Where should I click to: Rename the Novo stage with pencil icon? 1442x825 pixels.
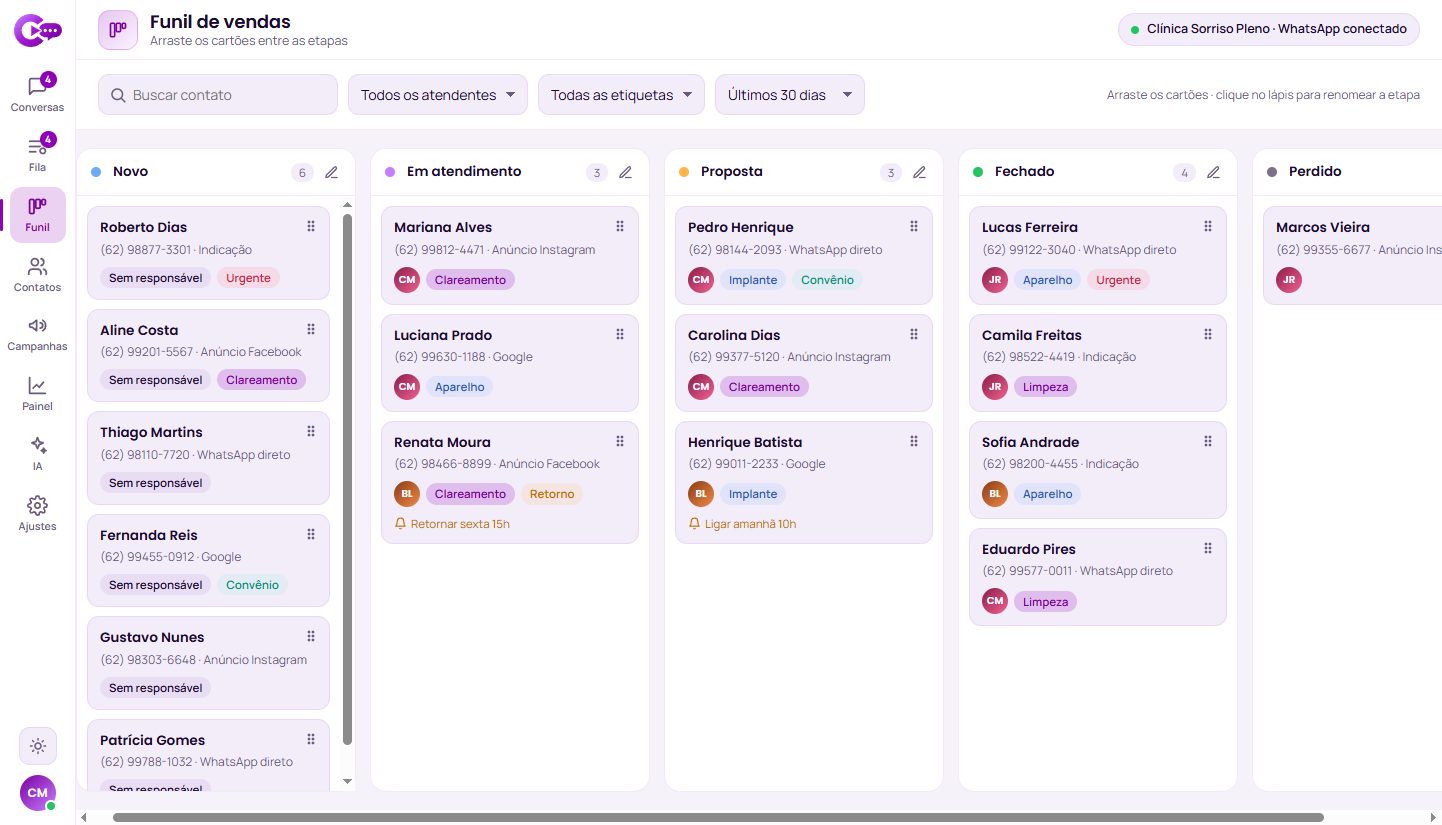331,172
